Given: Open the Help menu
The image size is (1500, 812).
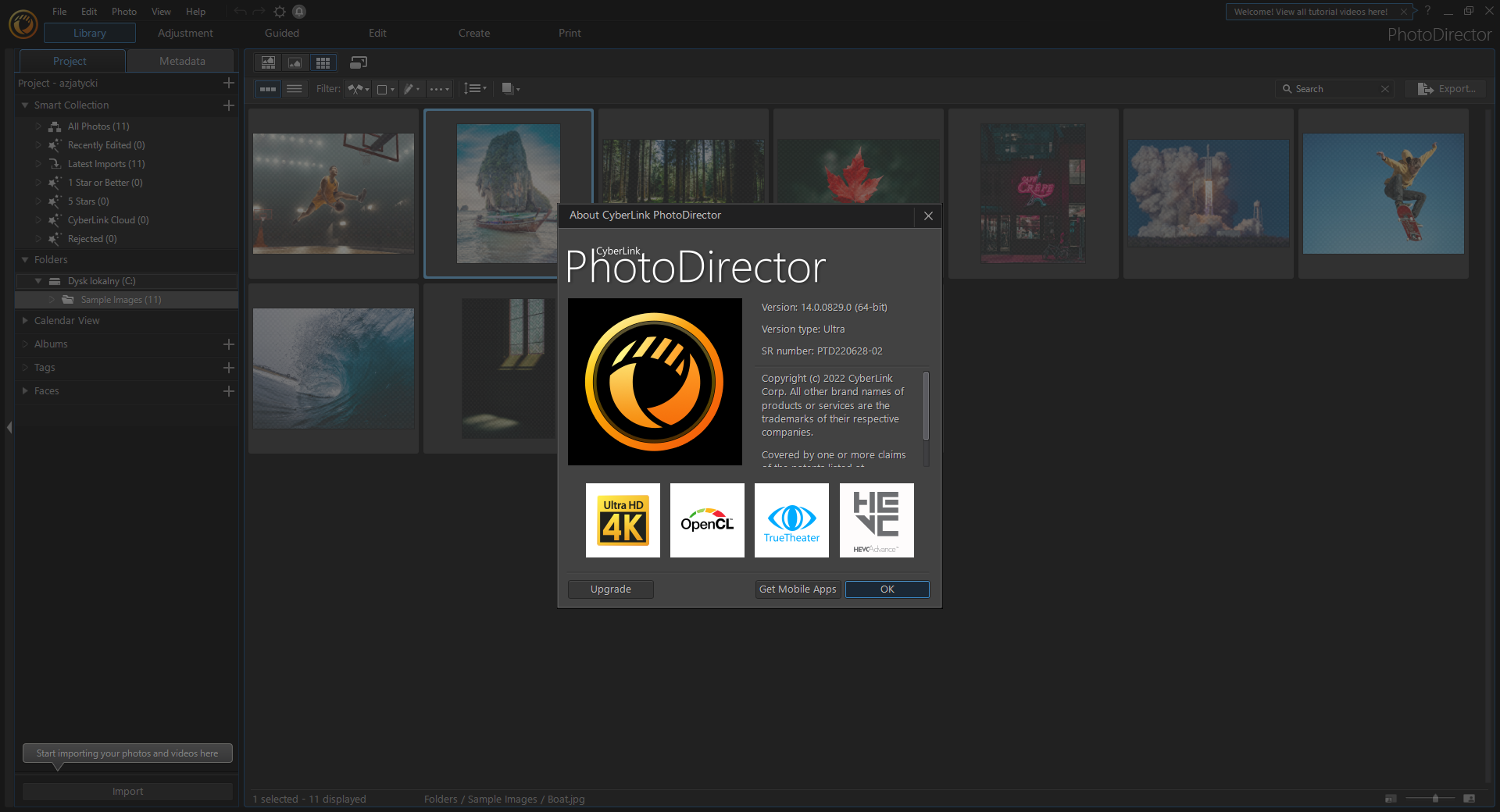Looking at the screenshot, I should click(195, 12).
